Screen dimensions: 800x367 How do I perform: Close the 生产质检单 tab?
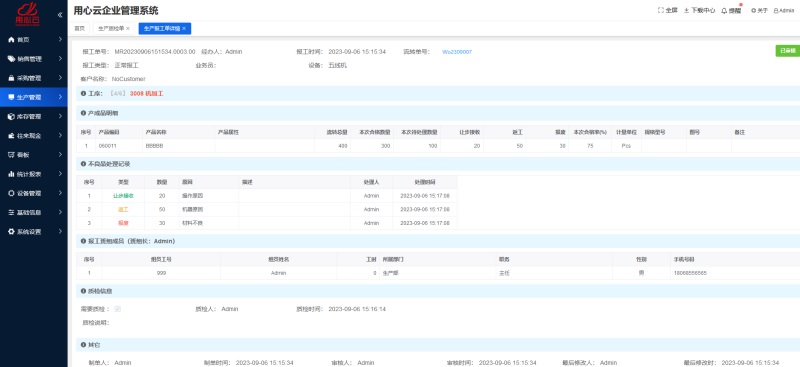point(128,29)
